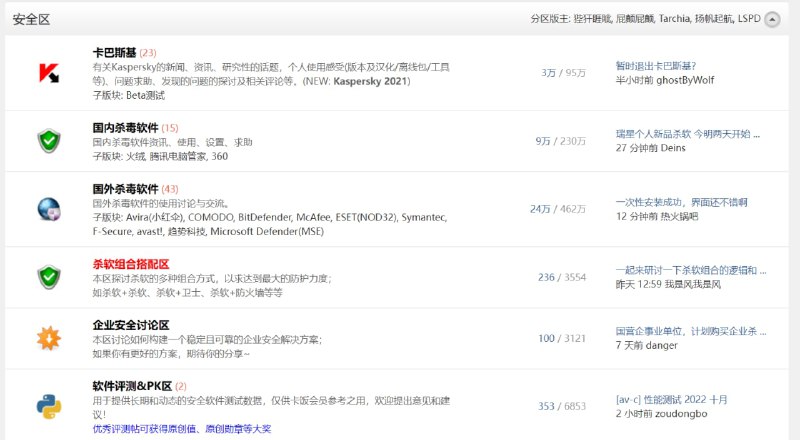Open the 企业安全讨论区 forum

point(131,325)
